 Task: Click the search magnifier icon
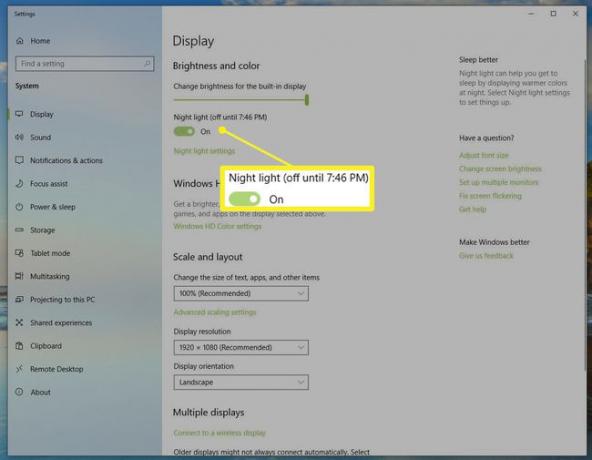(x=147, y=63)
